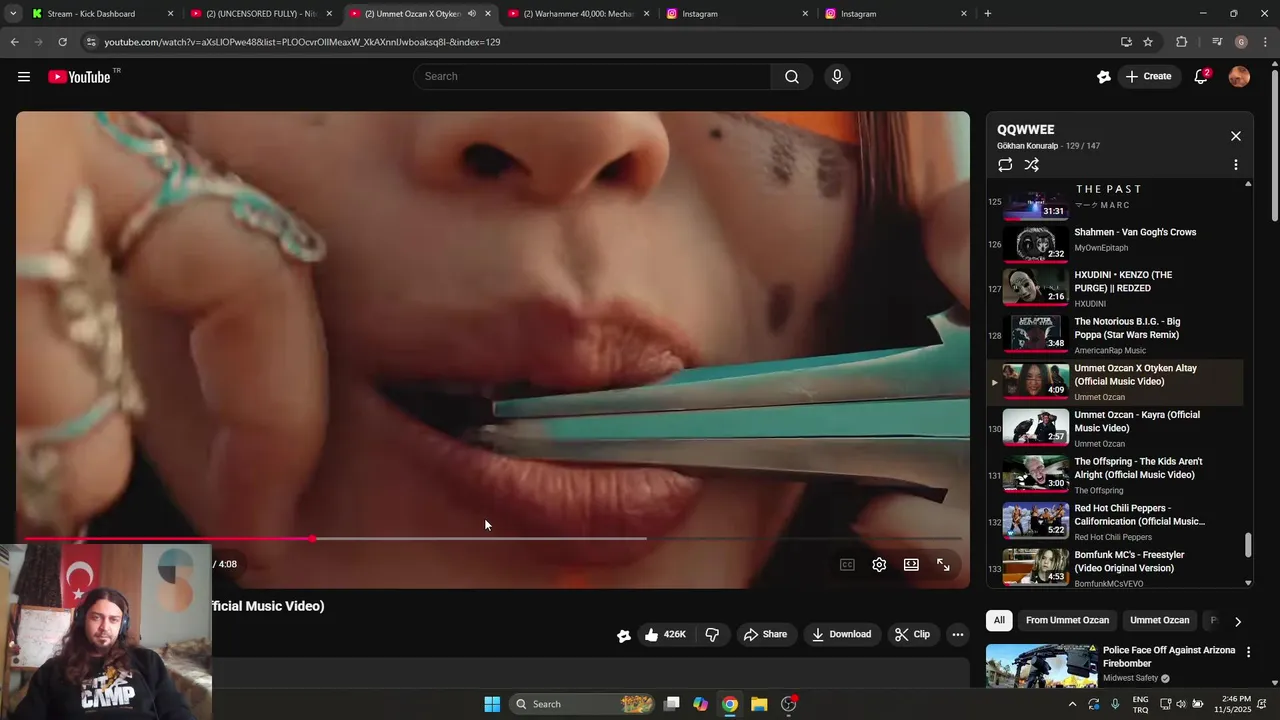
Task: Open notifications bell
Action: click(1201, 77)
